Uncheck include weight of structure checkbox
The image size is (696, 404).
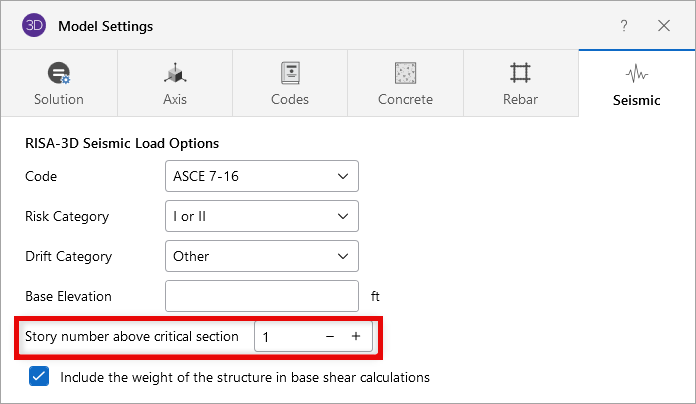coord(39,378)
